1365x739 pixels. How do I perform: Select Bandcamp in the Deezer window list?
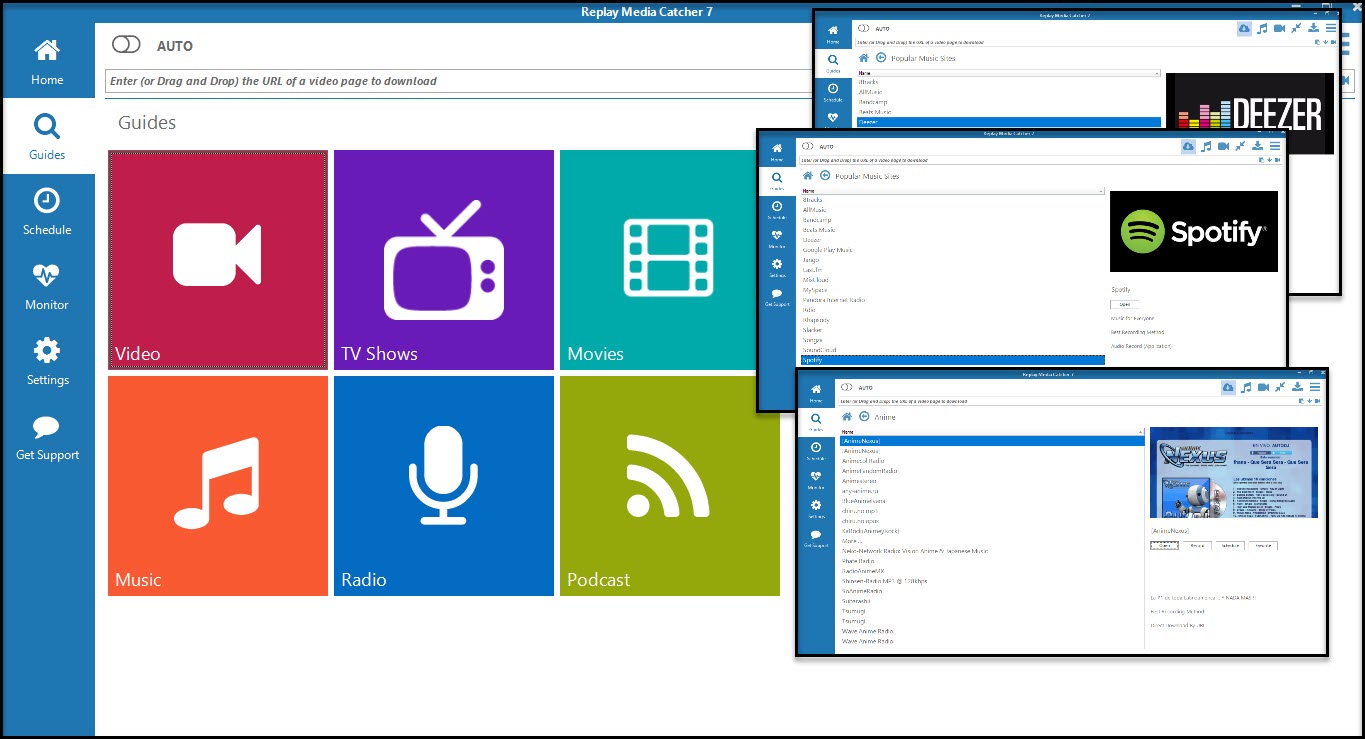point(873,102)
